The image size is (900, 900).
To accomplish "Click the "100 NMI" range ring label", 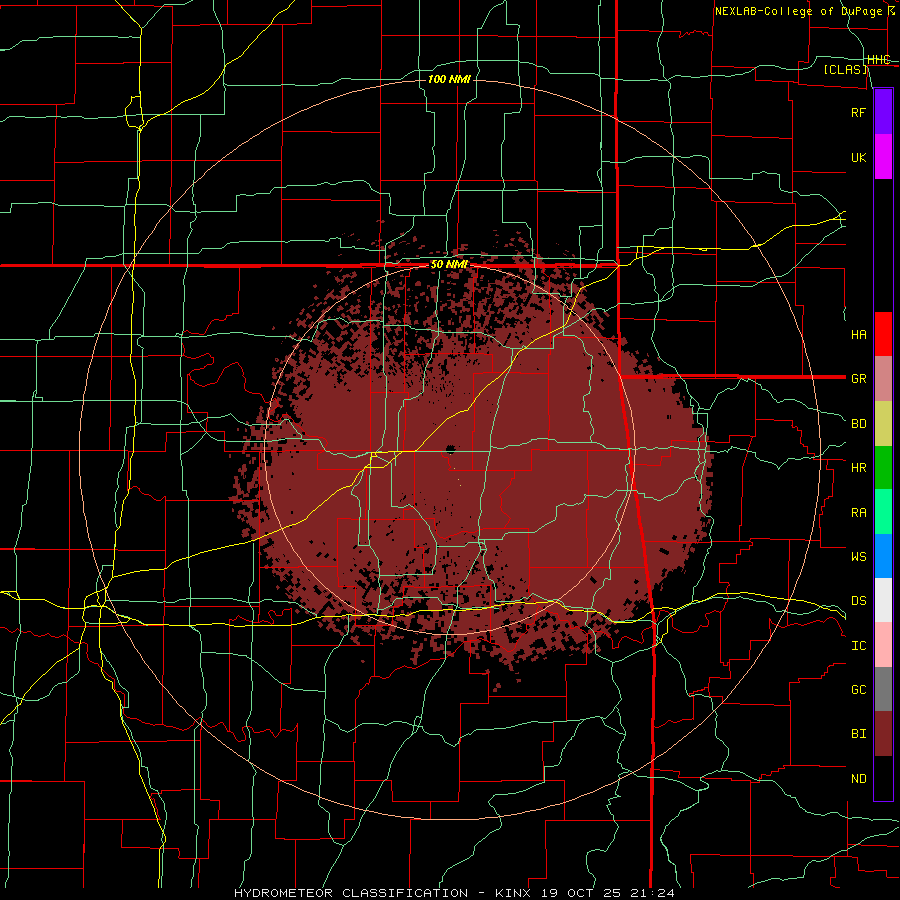I will pyautogui.click(x=449, y=79).
